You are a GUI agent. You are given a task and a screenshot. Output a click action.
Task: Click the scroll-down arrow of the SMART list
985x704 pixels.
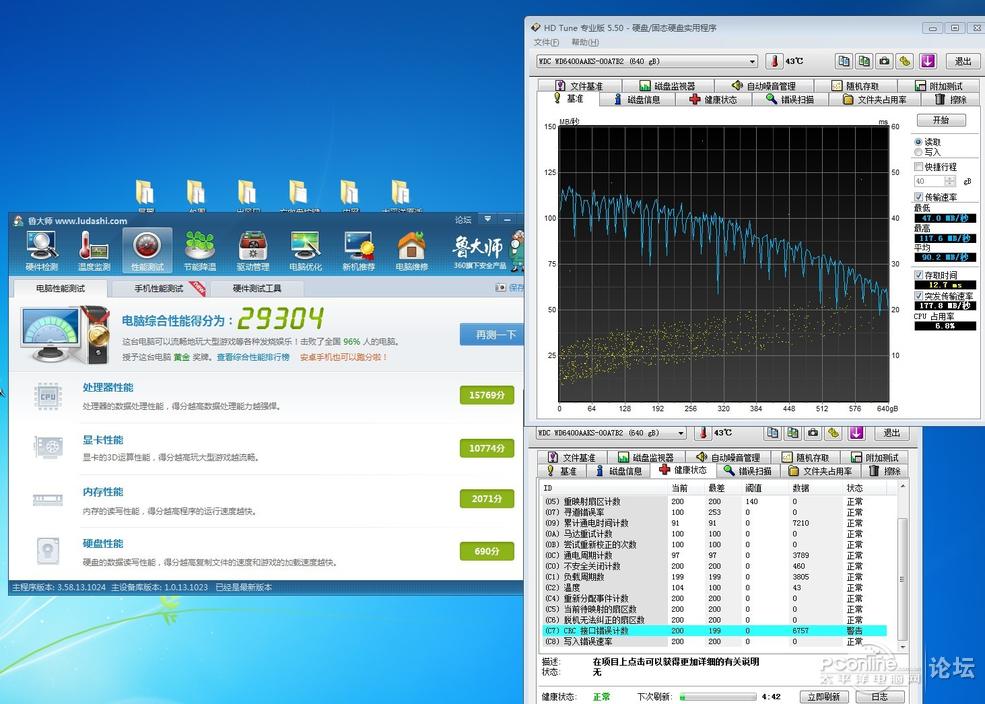click(x=902, y=646)
